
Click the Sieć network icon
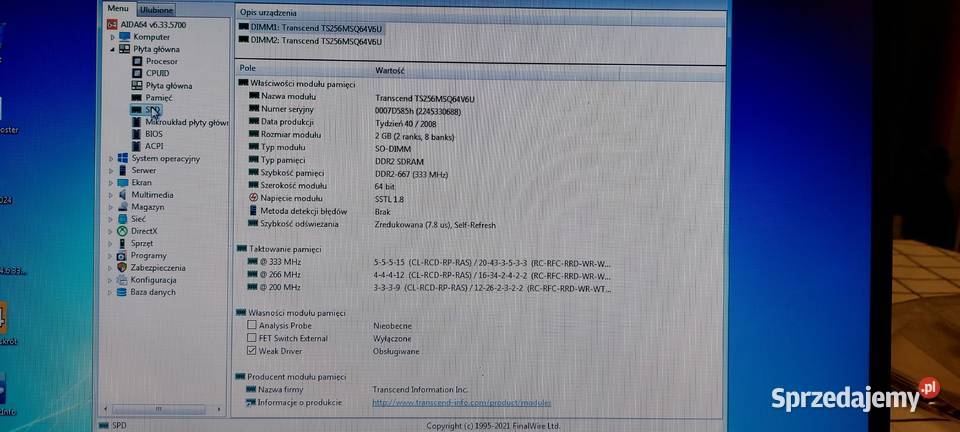(x=122, y=219)
